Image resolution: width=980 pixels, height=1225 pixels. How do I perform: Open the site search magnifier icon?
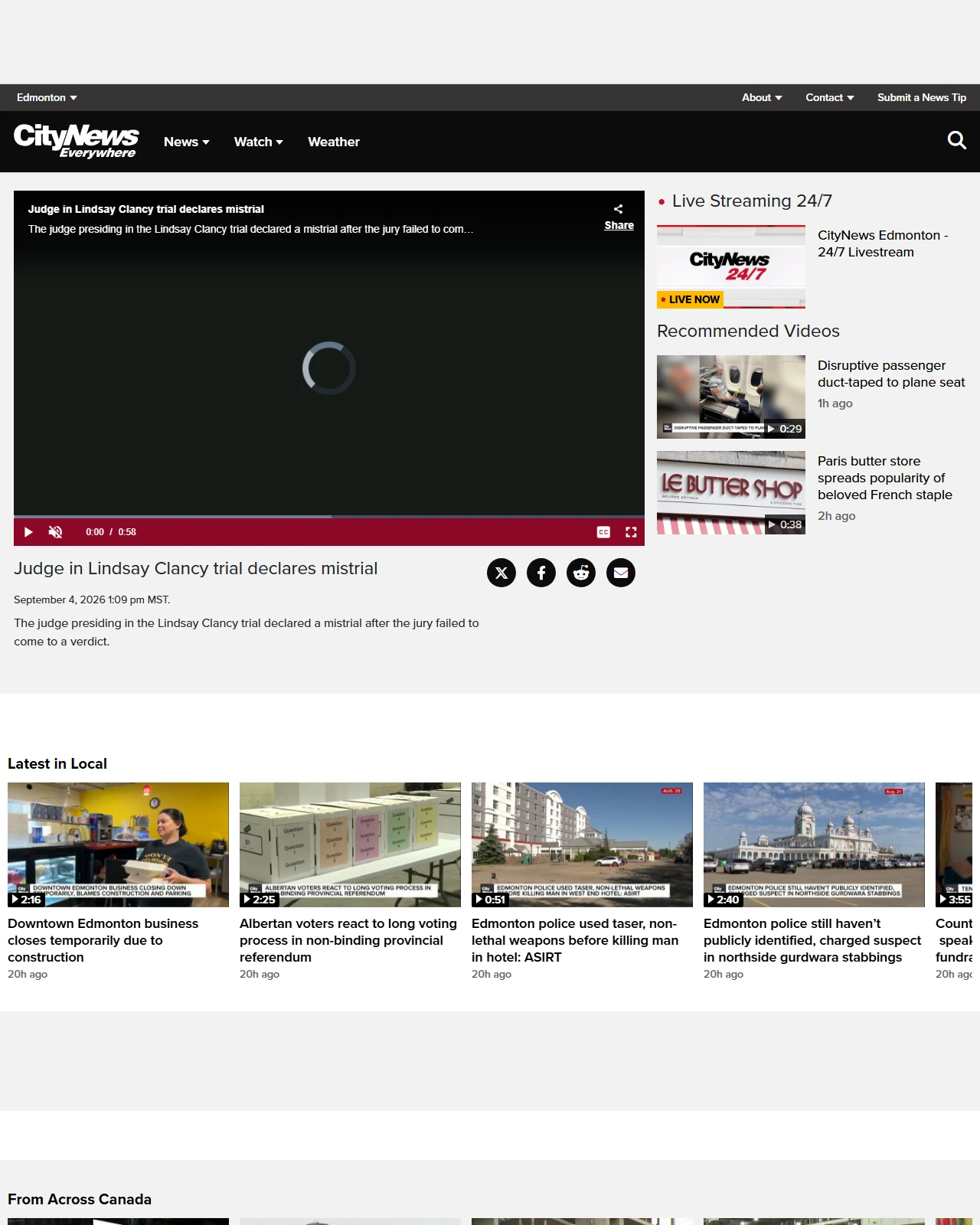[x=956, y=141]
